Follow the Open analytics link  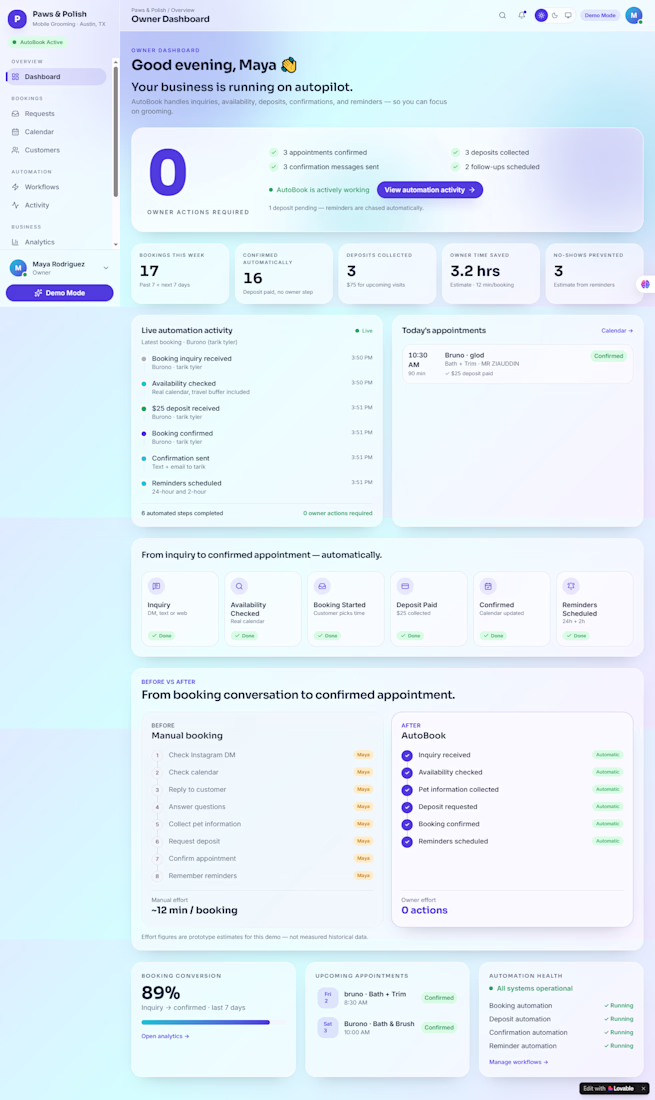[165, 1036]
